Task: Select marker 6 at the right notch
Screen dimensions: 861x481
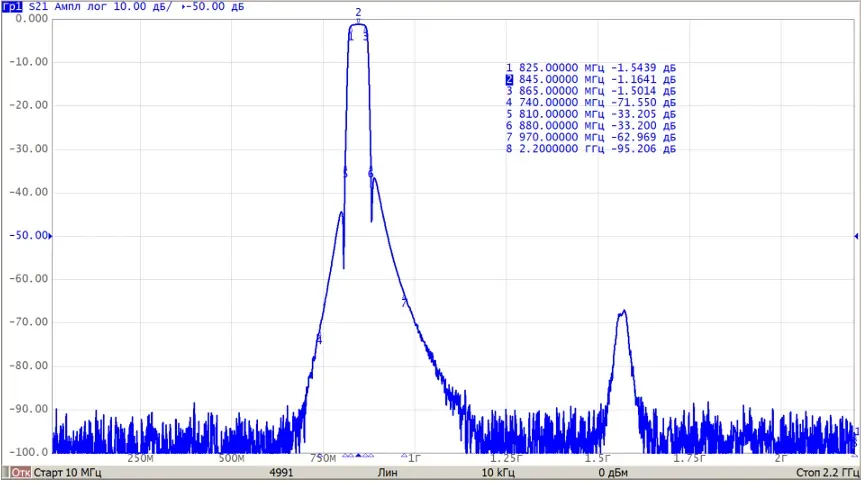Action: coord(371,174)
